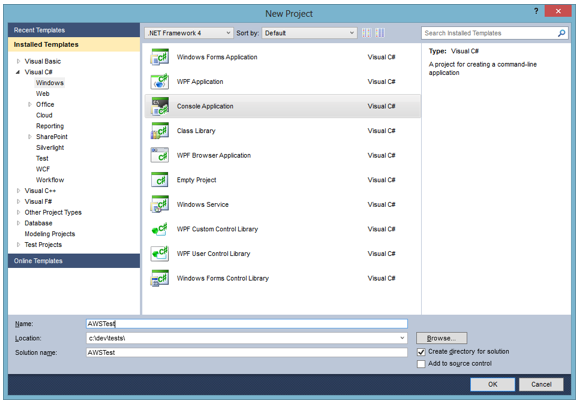Click the help question mark icon
Screen dimensions: 580x406
coord(536,11)
